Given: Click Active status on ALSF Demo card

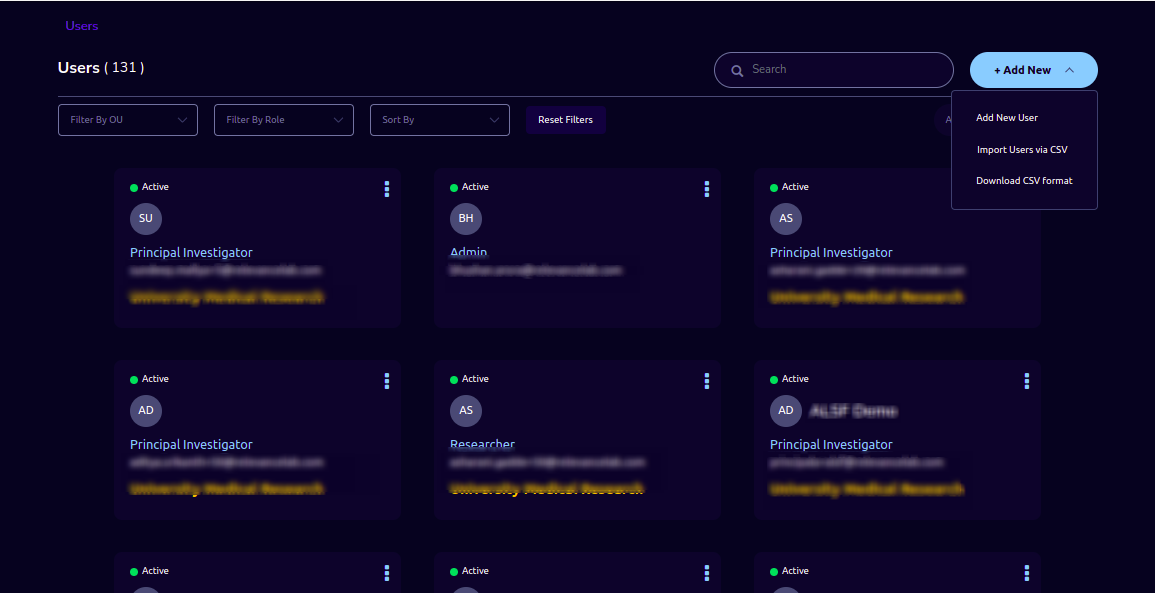Looking at the screenshot, I should (x=790, y=379).
